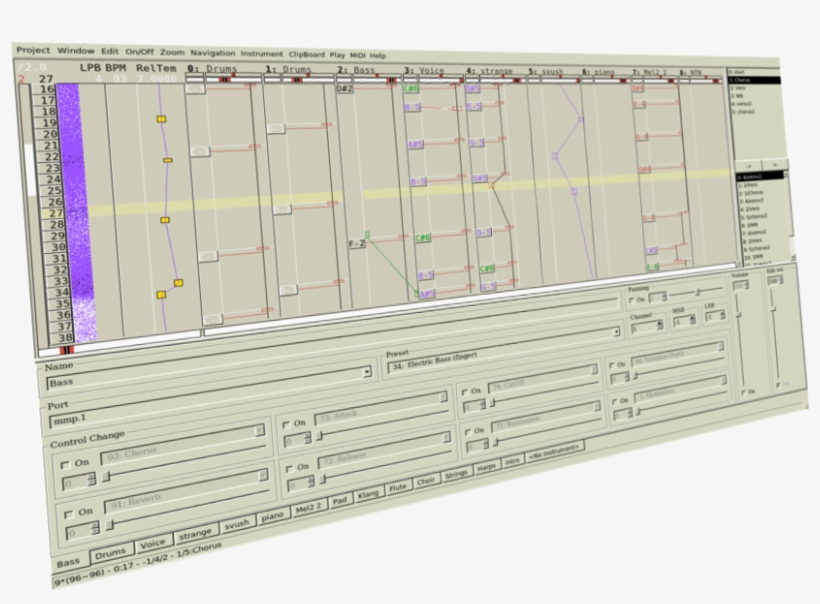Screen dimensions: 820x604
Task: Switch to the Klang instrument tab
Action: (368, 494)
